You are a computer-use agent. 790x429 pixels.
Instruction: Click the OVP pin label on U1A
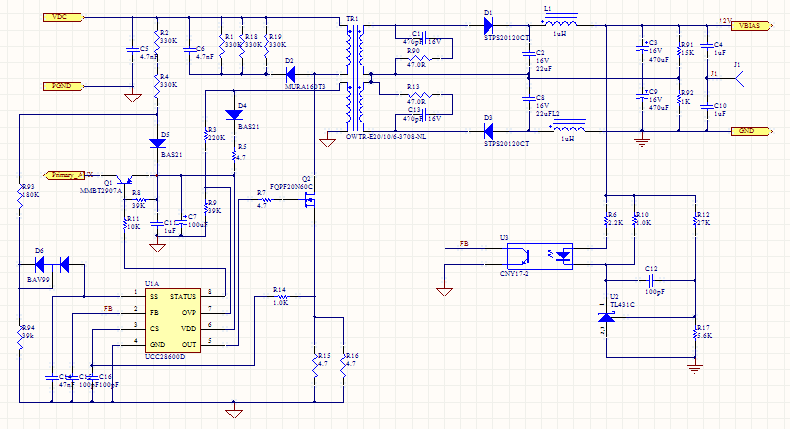tap(189, 313)
